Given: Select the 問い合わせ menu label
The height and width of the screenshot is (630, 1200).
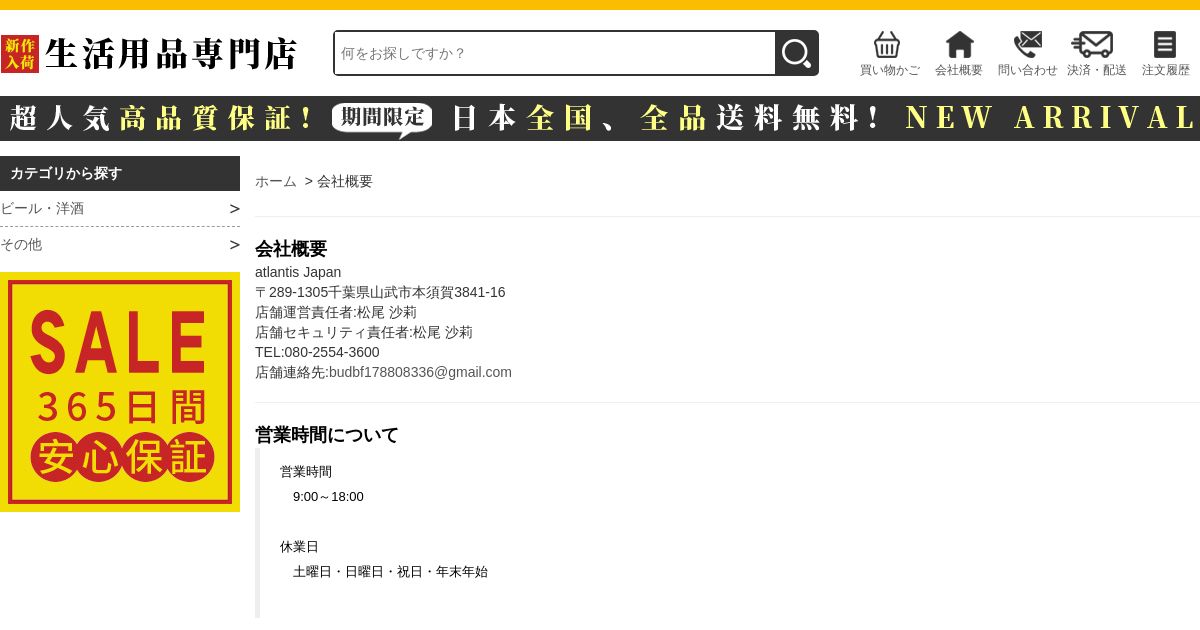Looking at the screenshot, I should 1027,70.
